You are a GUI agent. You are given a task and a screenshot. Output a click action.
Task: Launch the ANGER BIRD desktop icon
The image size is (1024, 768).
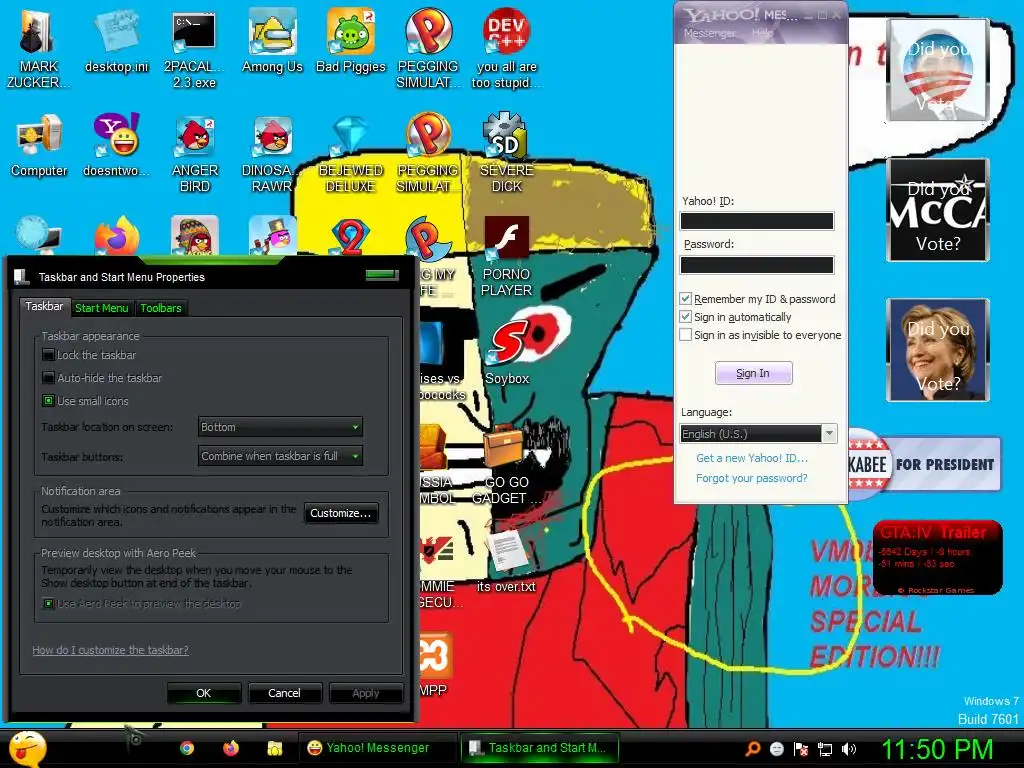point(194,153)
